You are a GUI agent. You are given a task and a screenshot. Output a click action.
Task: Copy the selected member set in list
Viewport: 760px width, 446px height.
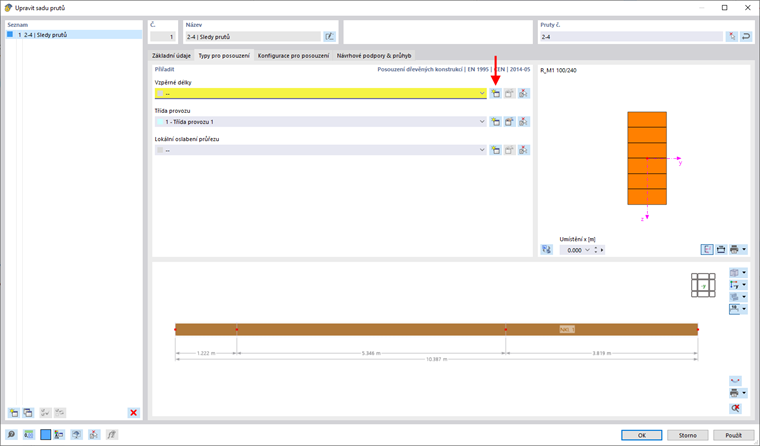coord(28,413)
